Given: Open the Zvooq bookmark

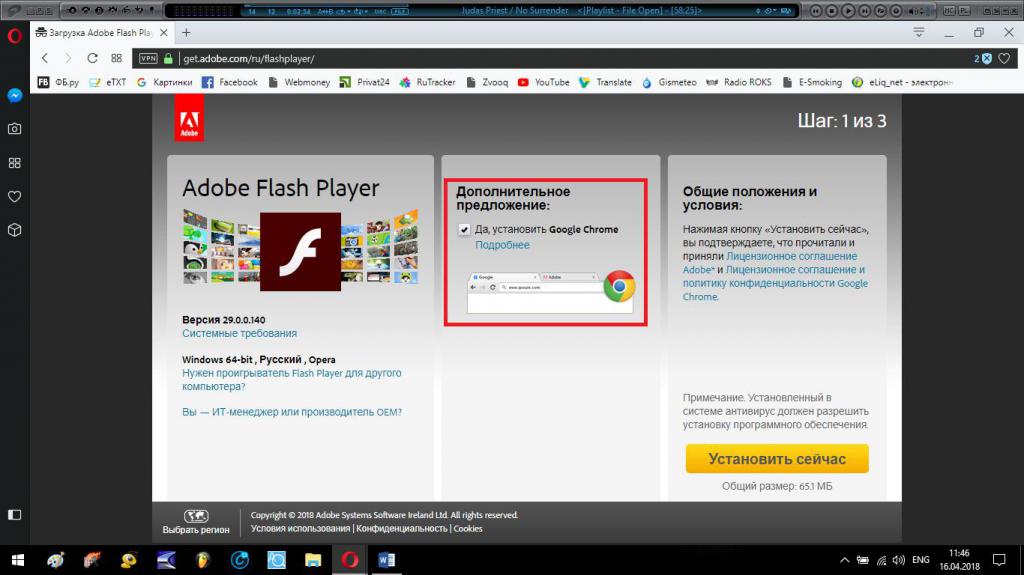Looking at the screenshot, I should coord(487,82).
